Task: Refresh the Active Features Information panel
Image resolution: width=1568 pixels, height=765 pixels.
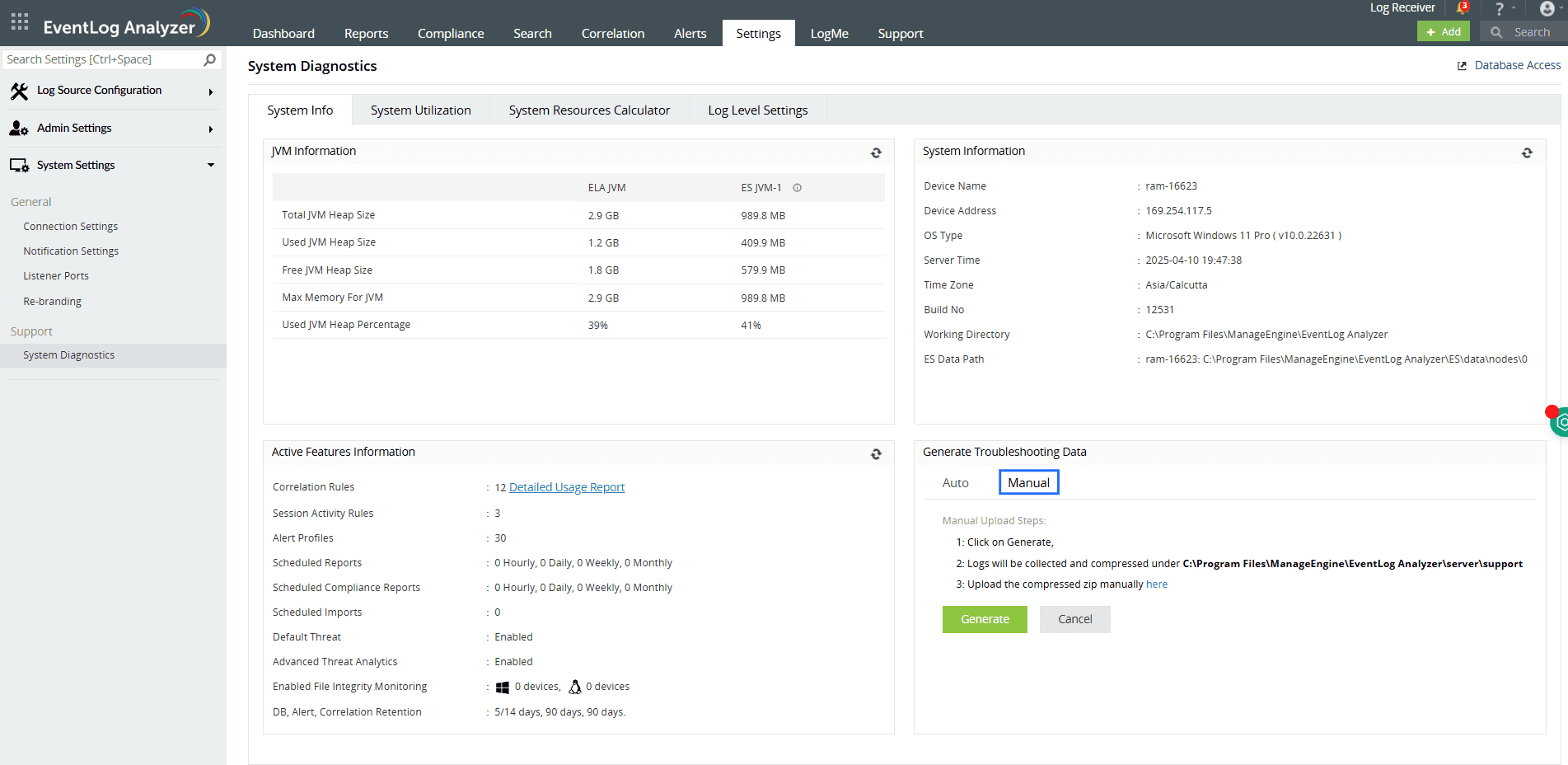Action: (x=876, y=453)
